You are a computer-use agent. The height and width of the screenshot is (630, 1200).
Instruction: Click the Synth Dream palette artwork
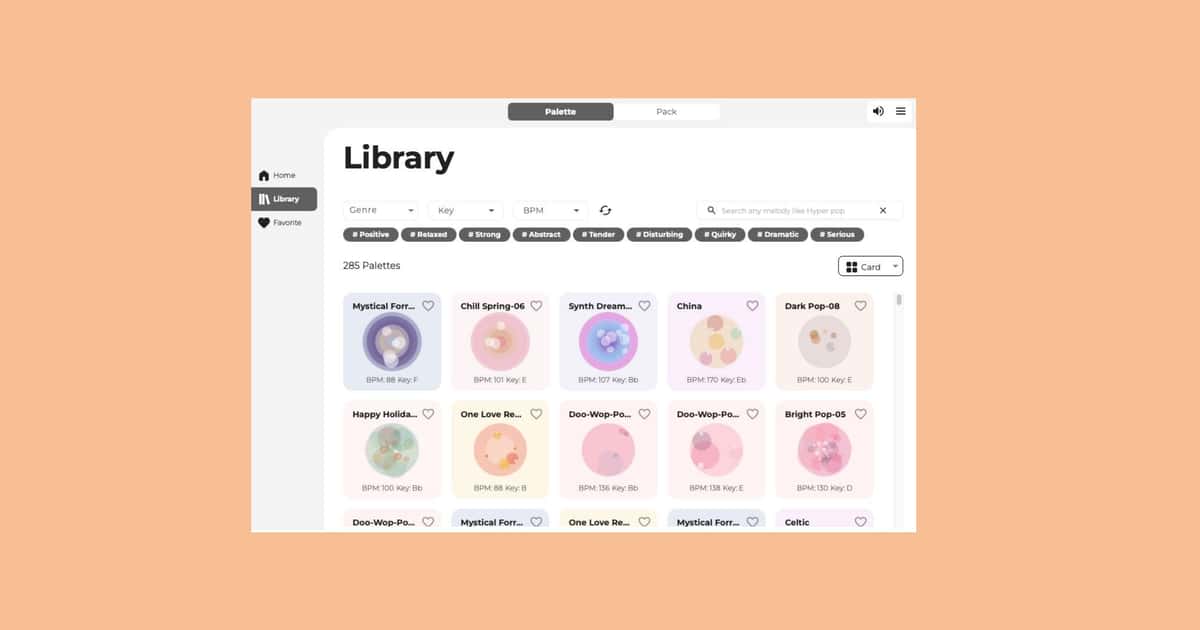tap(608, 342)
